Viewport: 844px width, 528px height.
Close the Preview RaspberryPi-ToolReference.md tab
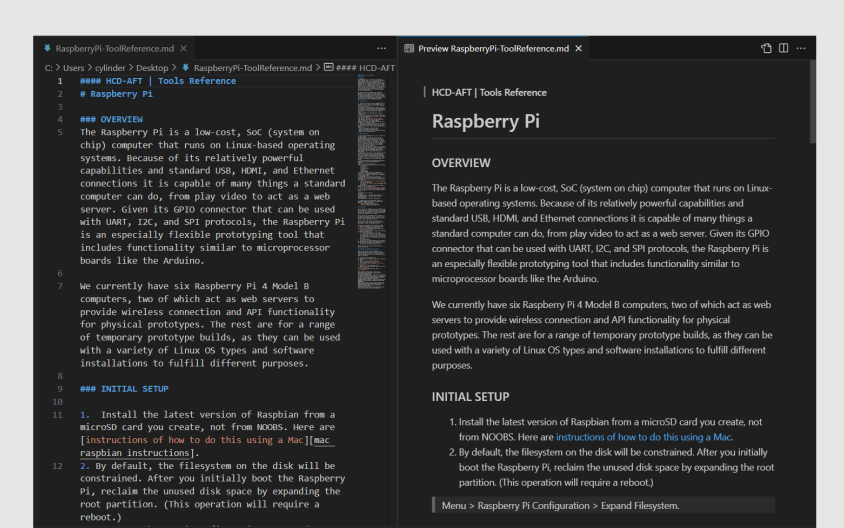click(579, 48)
